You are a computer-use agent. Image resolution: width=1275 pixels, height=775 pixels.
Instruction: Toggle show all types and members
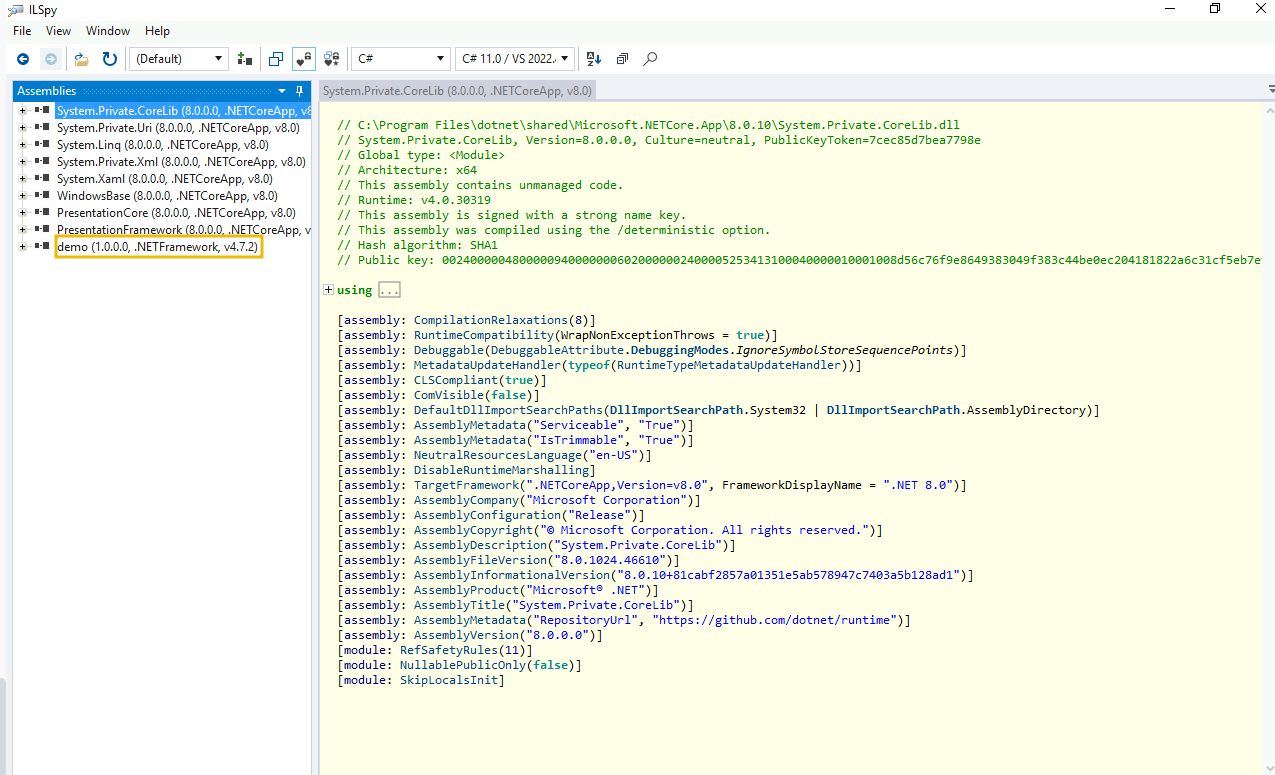pyautogui.click(x=334, y=59)
